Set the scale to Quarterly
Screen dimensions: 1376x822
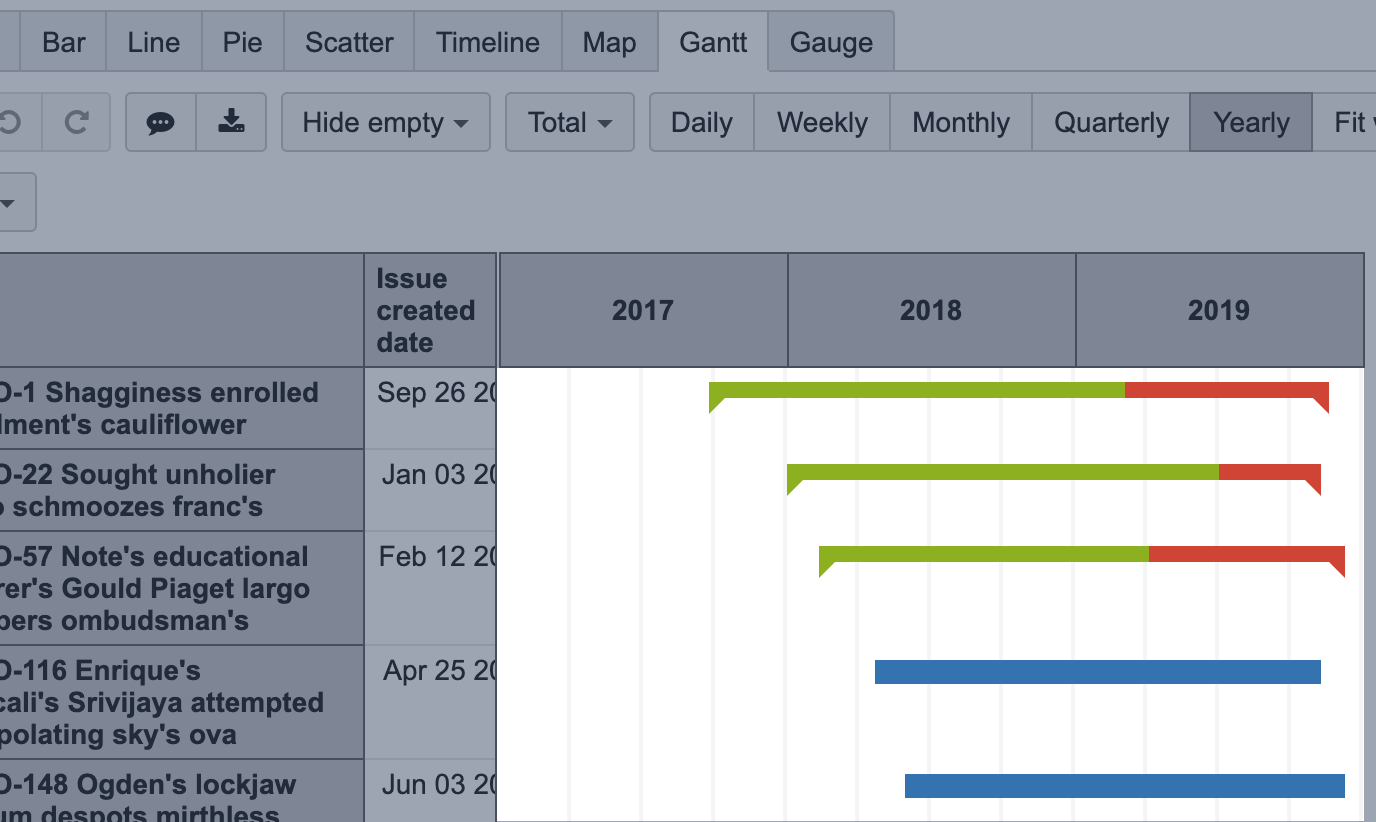(1111, 123)
